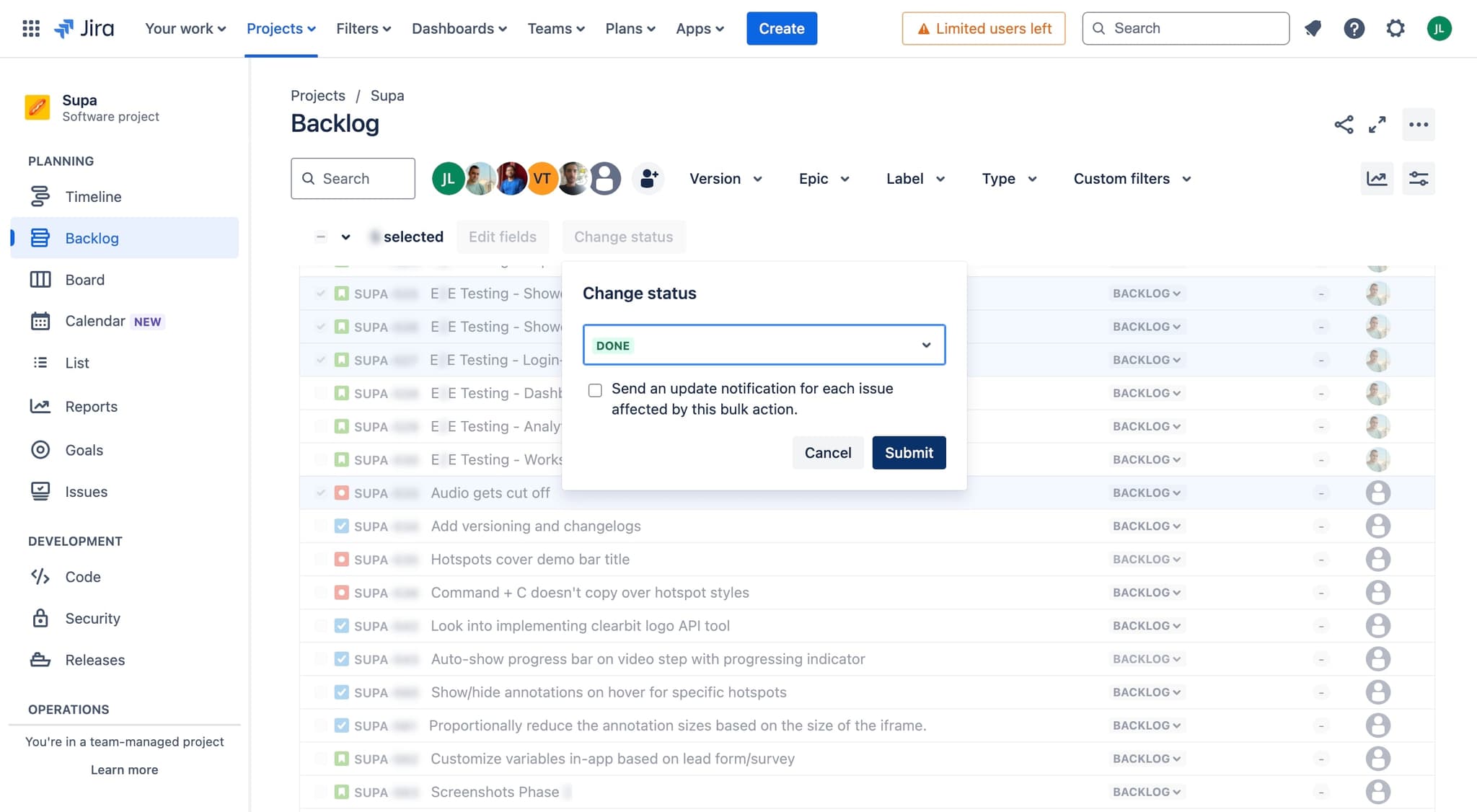Open view settings sliders icon

(x=1419, y=179)
